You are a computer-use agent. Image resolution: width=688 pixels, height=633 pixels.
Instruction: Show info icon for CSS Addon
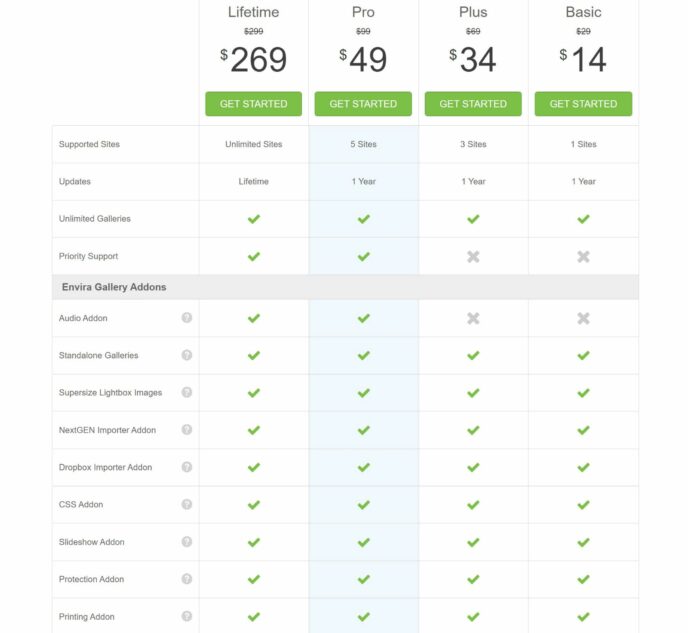186,504
